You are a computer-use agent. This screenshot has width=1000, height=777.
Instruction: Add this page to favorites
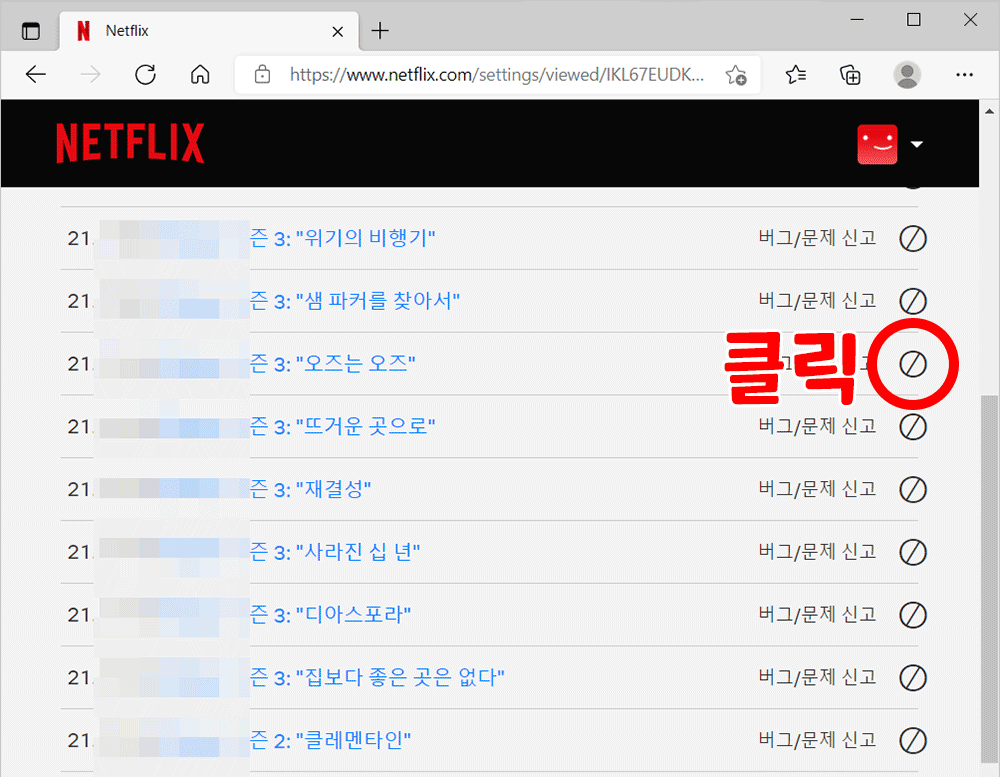pyautogui.click(x=736, y=75)
